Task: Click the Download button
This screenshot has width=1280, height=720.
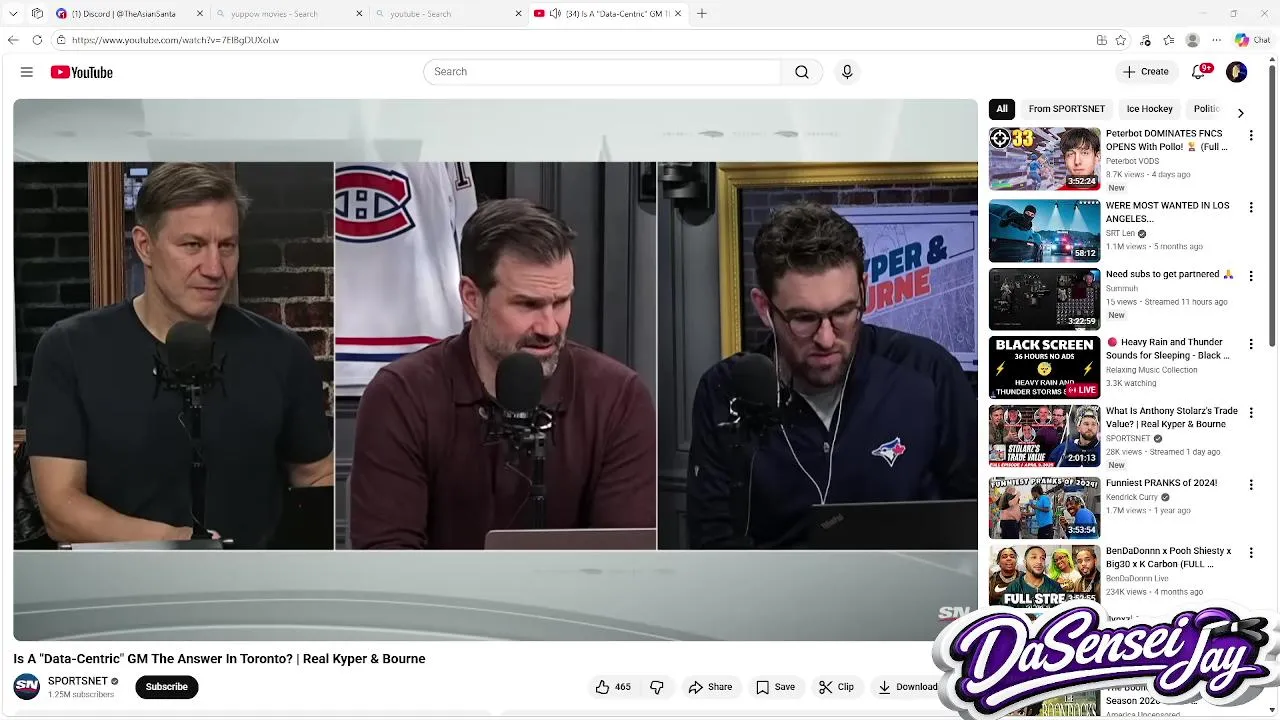Action: point(908,687)
